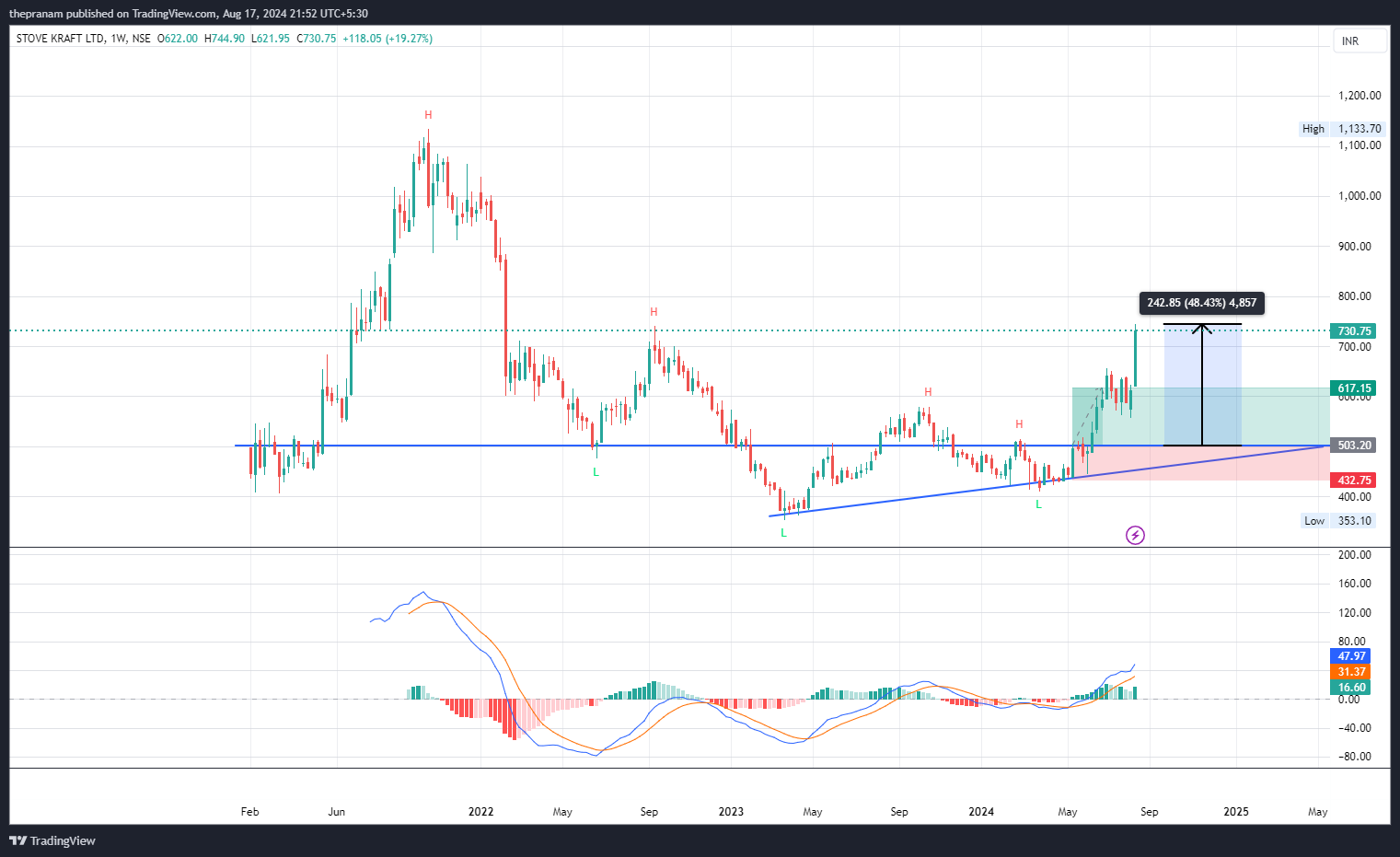This screenshot has width=1400, height=857.
Task: Click the 400.00 price axis label
Action: (x=1355, y=497)
